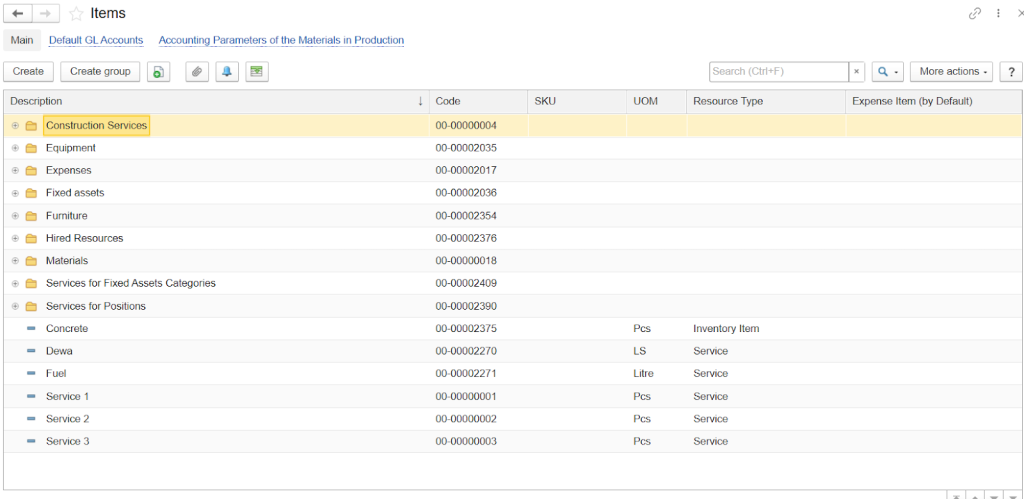Click the item icon beside Concrete
The width and height of the screenshot is (1024, 499).
pyautogui.click(x=31, y=329)
